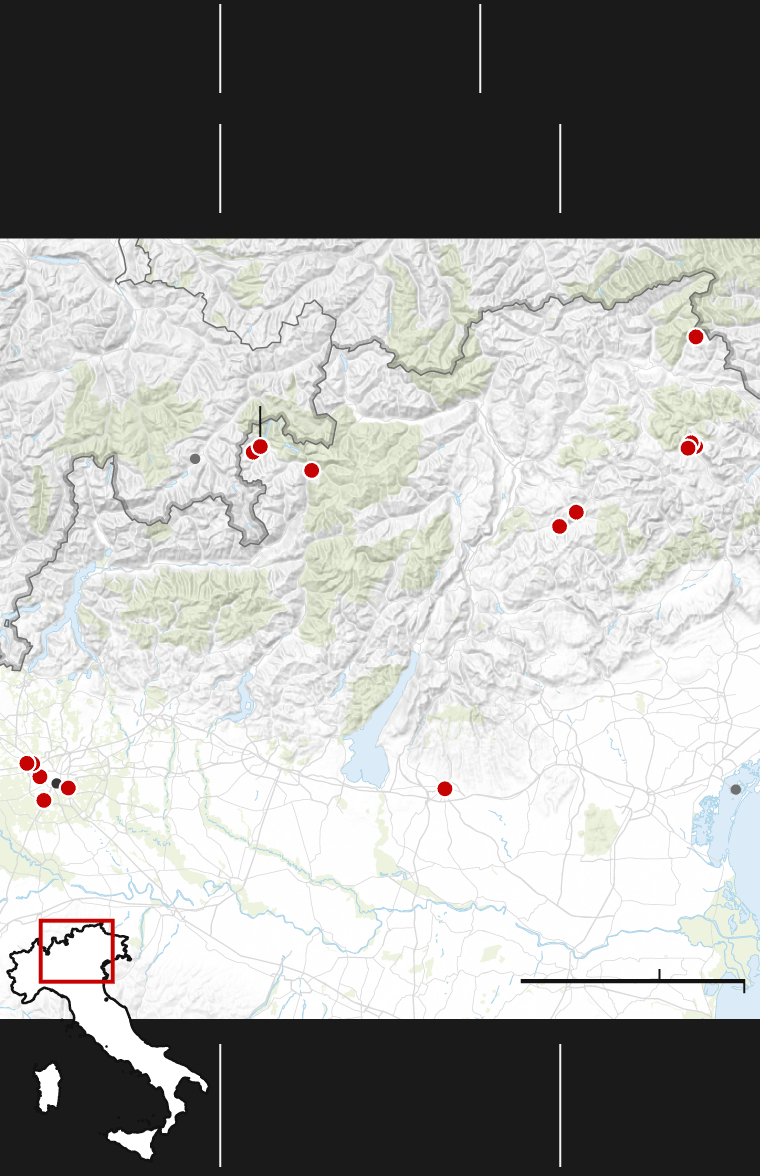
Task: Select the northeasternmost red marker near the border
Action: point(696,337)
